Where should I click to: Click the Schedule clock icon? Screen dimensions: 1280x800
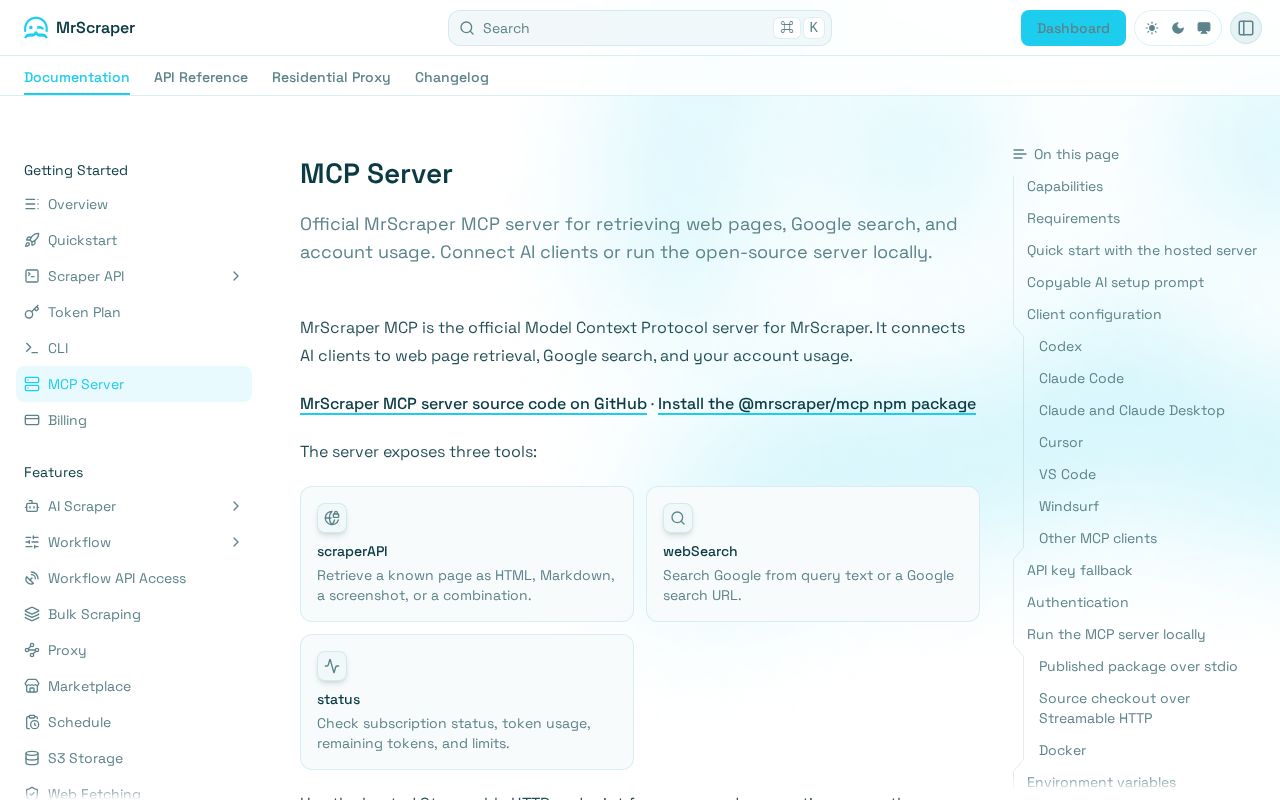click(x=32, y=722)
